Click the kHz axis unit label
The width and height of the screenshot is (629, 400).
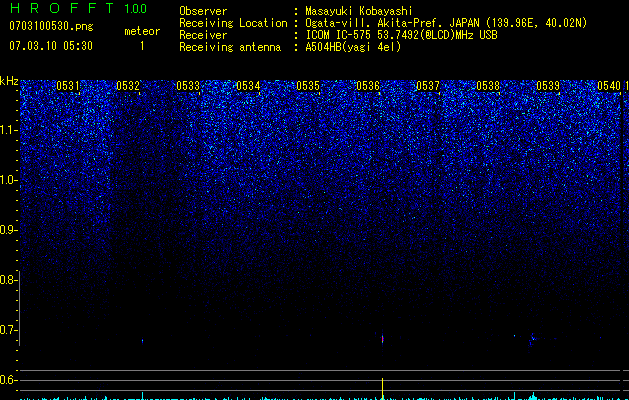pos(9,81)
